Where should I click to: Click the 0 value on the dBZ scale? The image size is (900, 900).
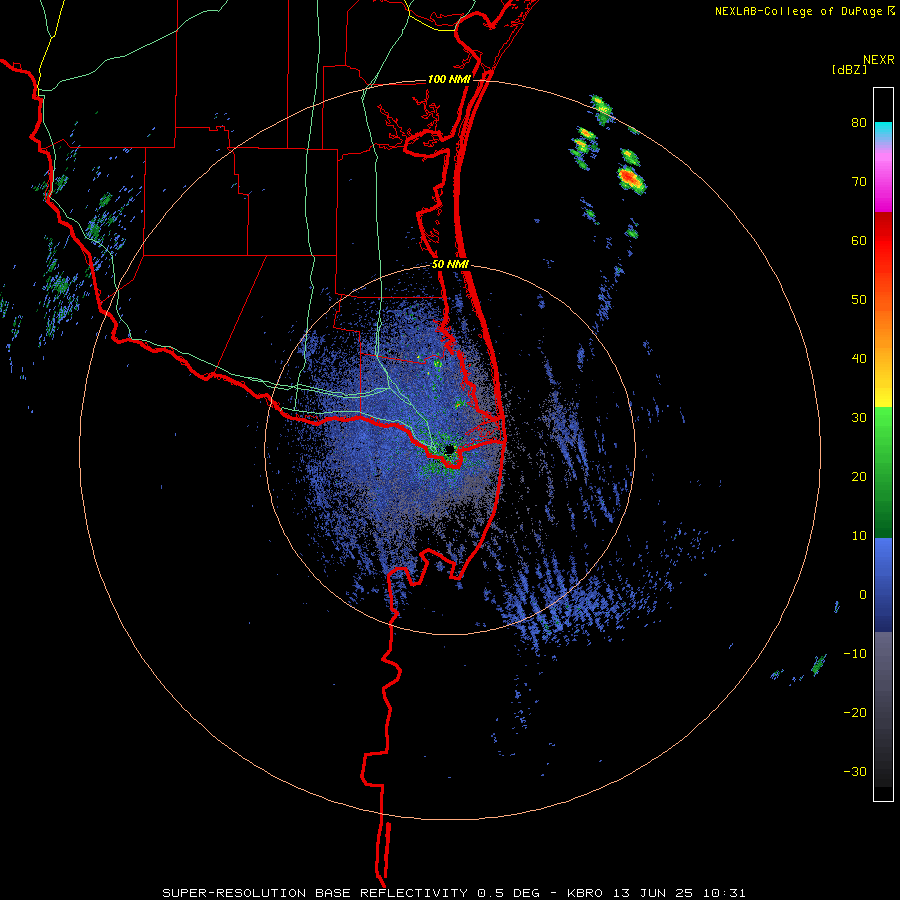[x=863, y=595]
